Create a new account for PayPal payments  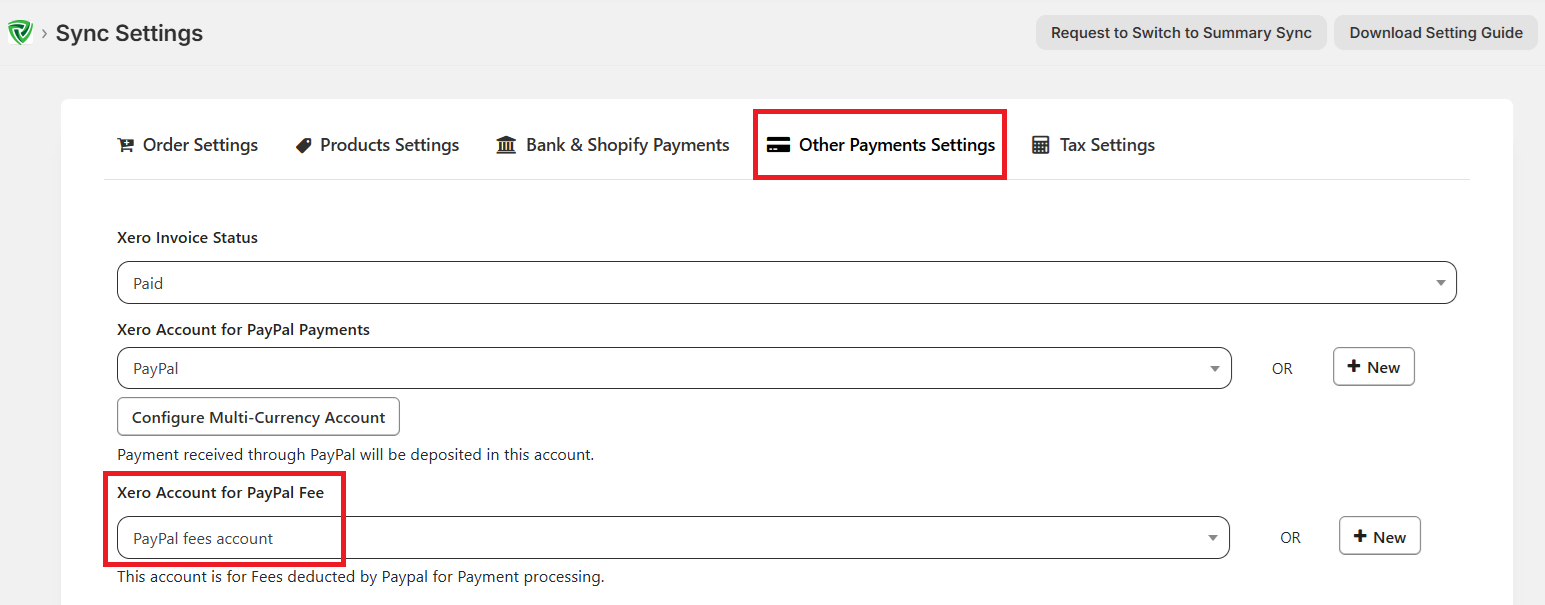[1373, 366]
